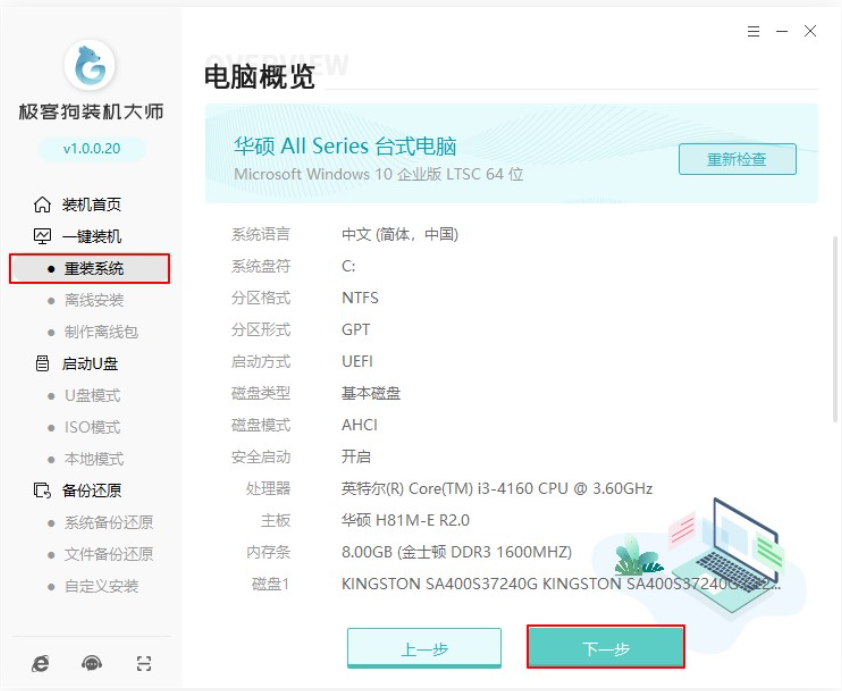Click the 安全启动 label
Viewport: 842px width, 691px height.
point(261,457)
